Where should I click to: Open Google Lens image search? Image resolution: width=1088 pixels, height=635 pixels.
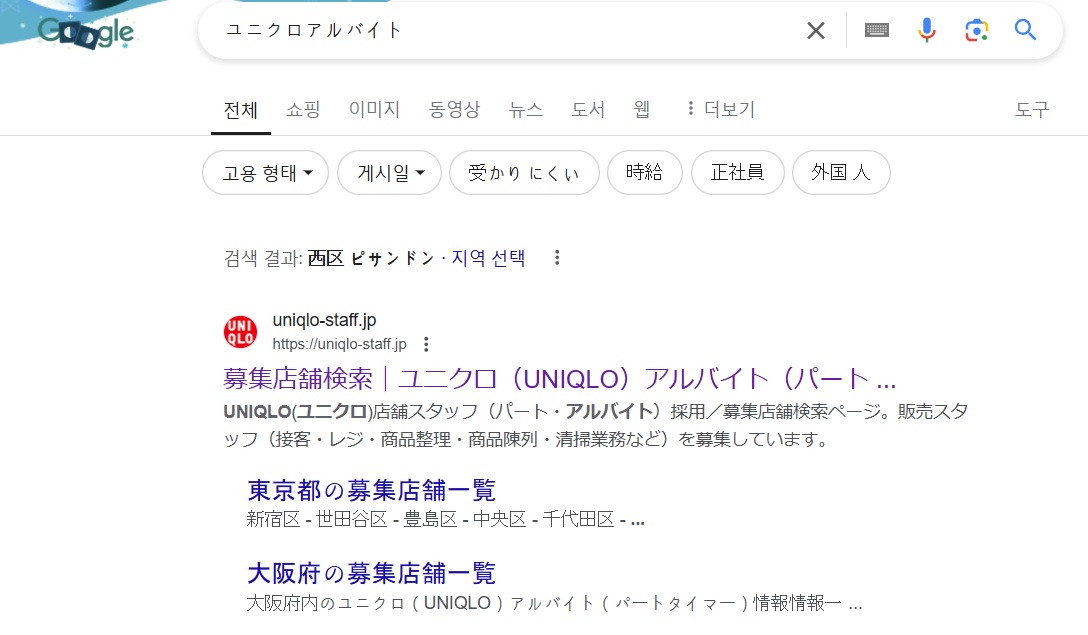click(x=976, y=31)
